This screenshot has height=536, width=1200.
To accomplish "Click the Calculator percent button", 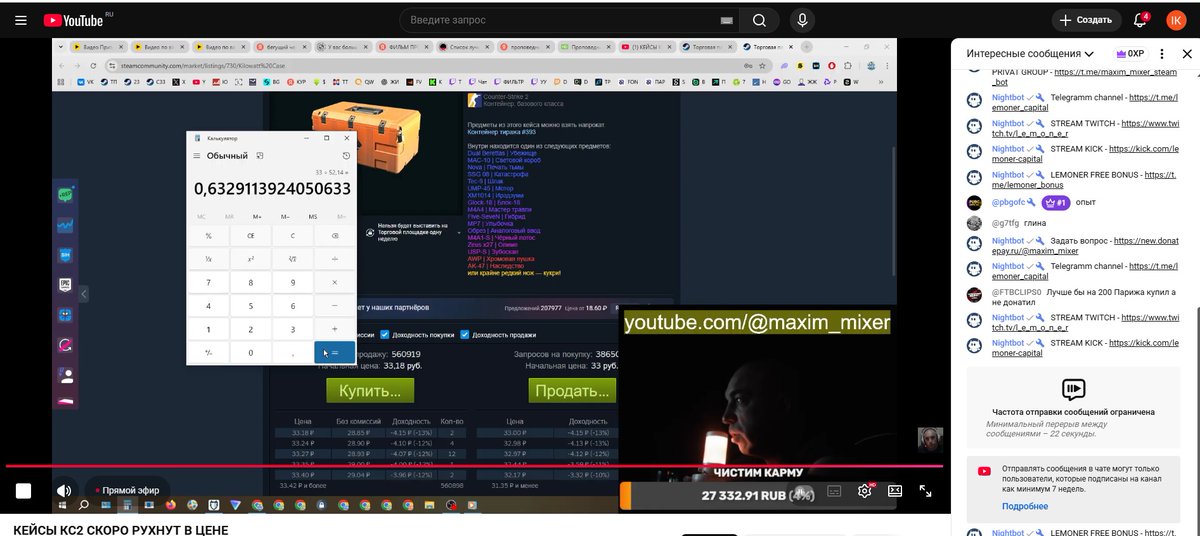I will pyautogui.click(x=208, y=236).
